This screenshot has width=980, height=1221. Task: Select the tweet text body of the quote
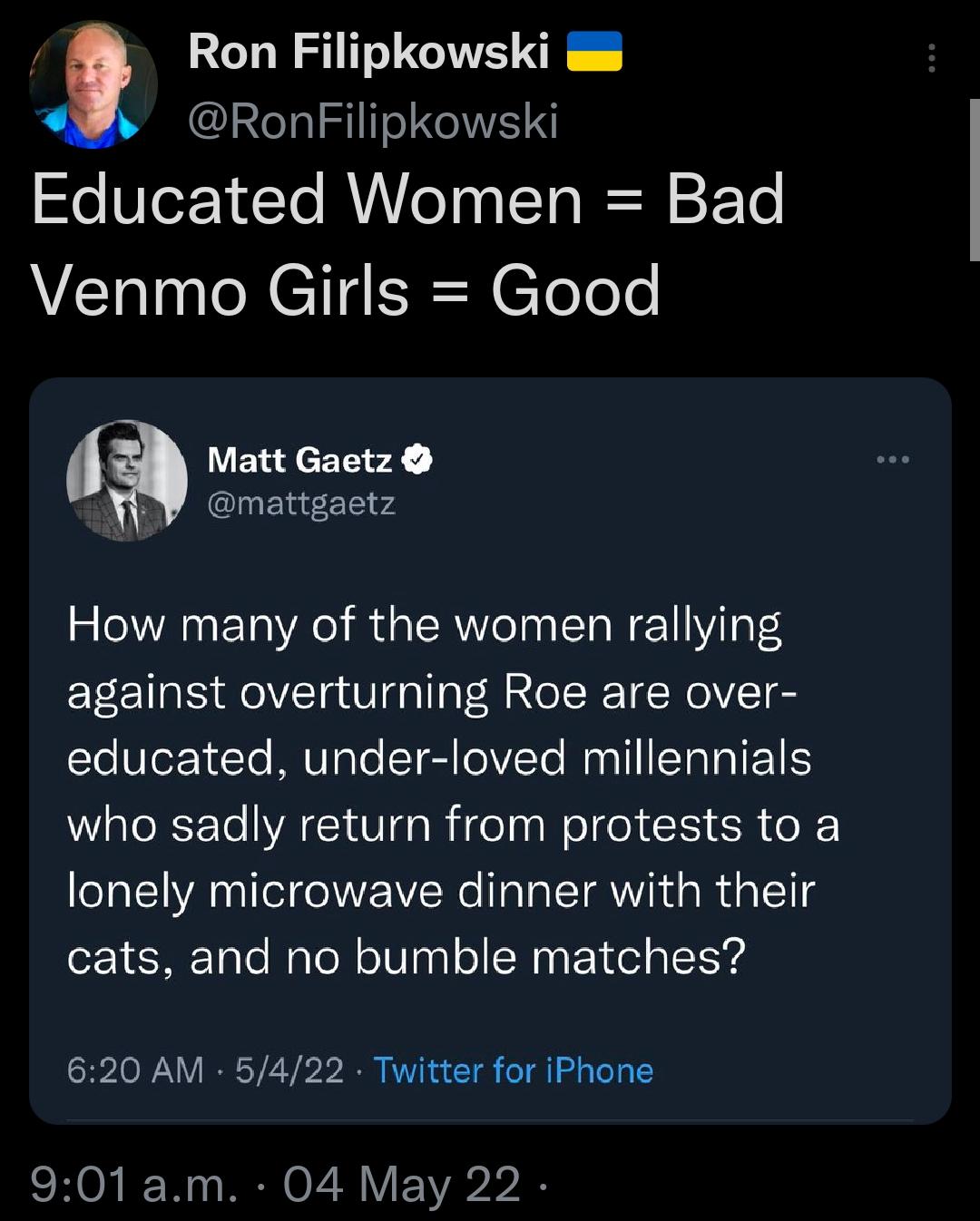(x=454, y=787)
